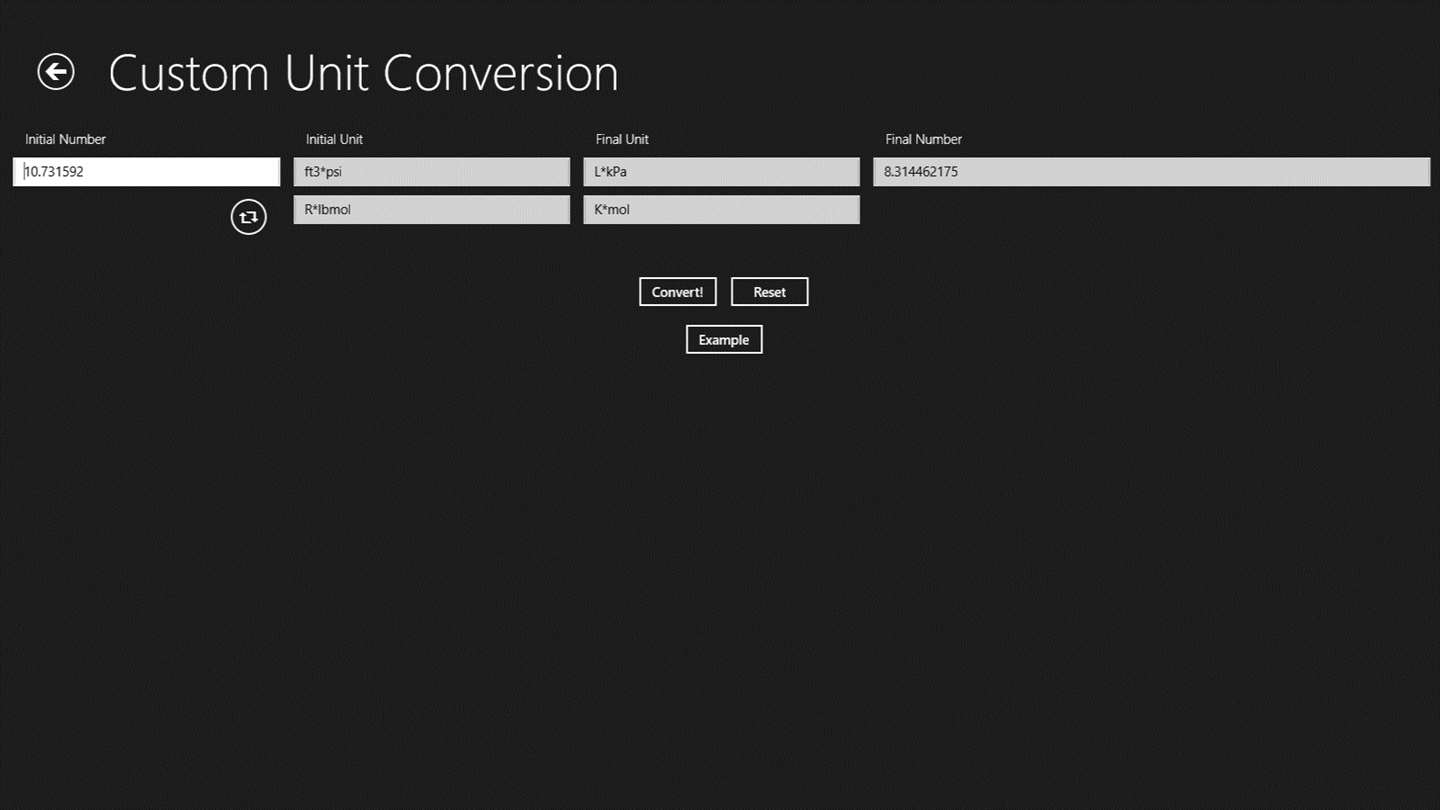Click the Final Number label
This screenshot has height=810, width=1440.
[924, 139]
